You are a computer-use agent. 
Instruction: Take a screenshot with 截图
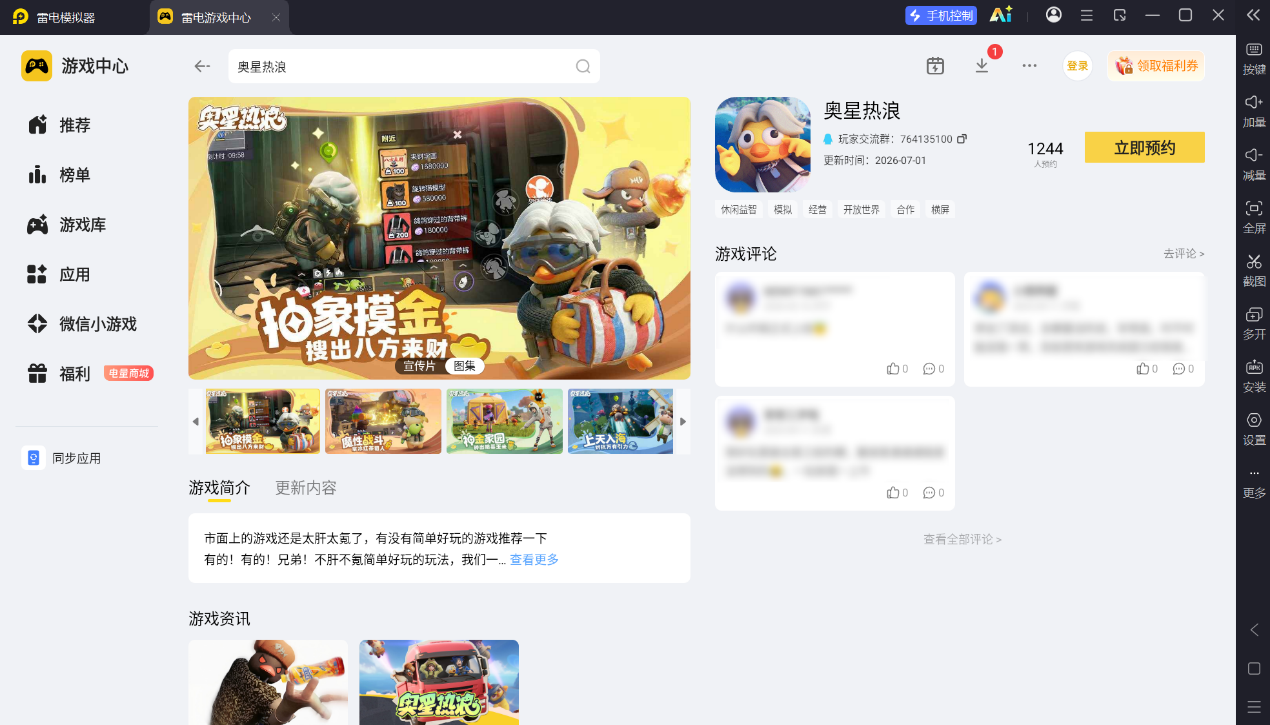tap(1254, 270)
